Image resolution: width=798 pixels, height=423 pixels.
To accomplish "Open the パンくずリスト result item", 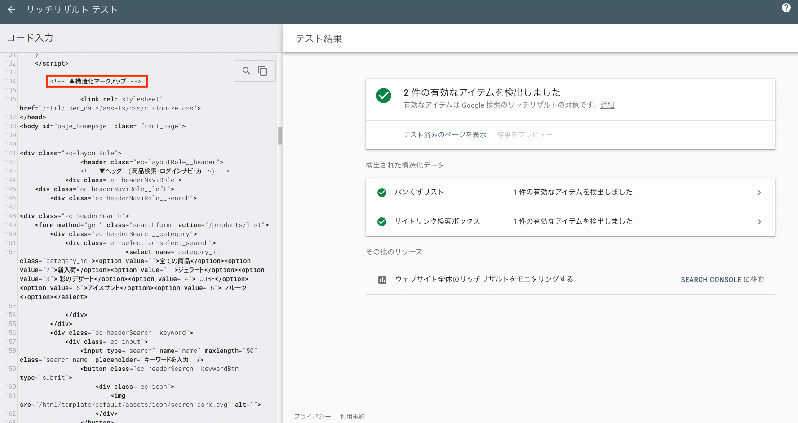I will point(570,192).
